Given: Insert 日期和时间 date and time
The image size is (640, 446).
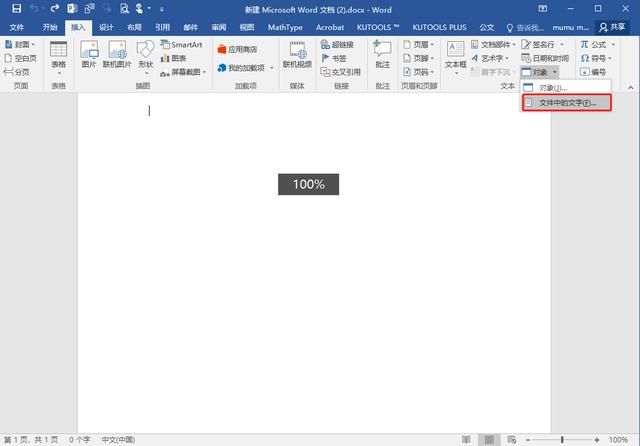Looking at the screenshot, I should tap(545, 58).
